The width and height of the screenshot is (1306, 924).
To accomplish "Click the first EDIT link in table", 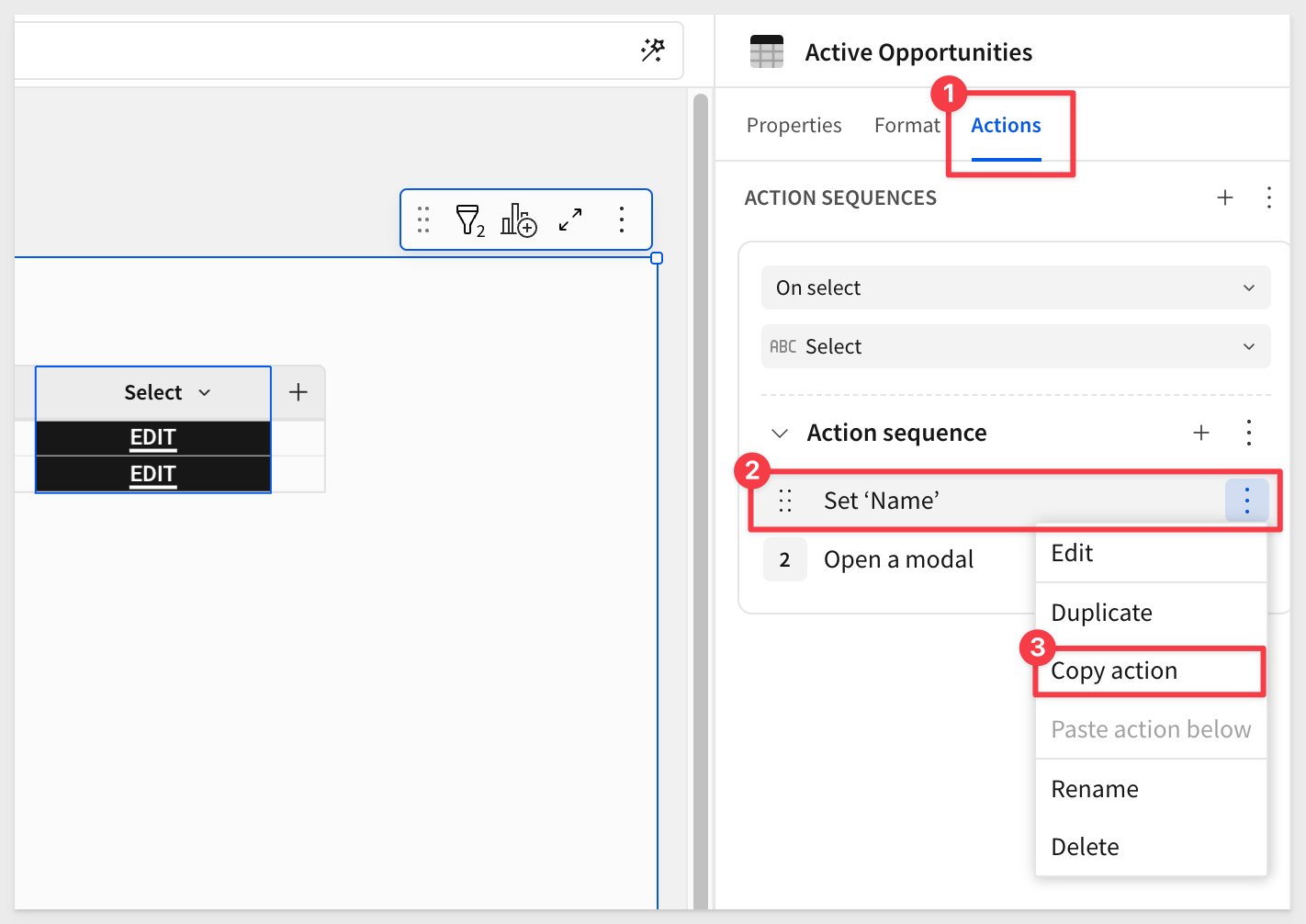I will click(x=152, y=437).
